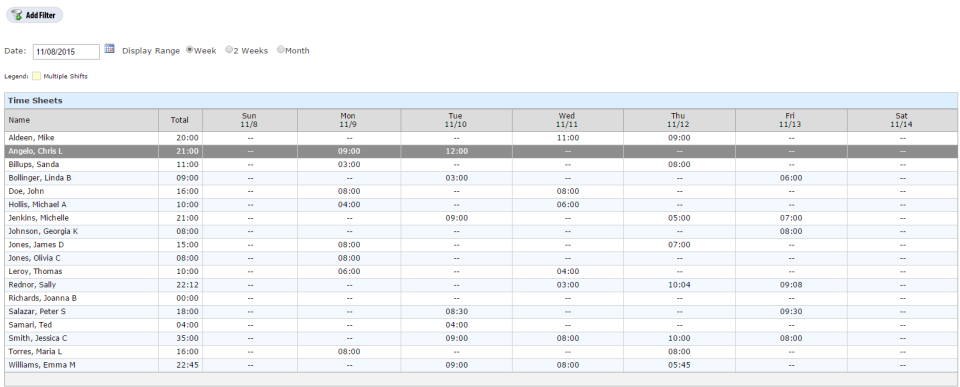The image size is (960, 387).
Task: Click the Add Filter funnel icon
Action: [x=17, y=15]
